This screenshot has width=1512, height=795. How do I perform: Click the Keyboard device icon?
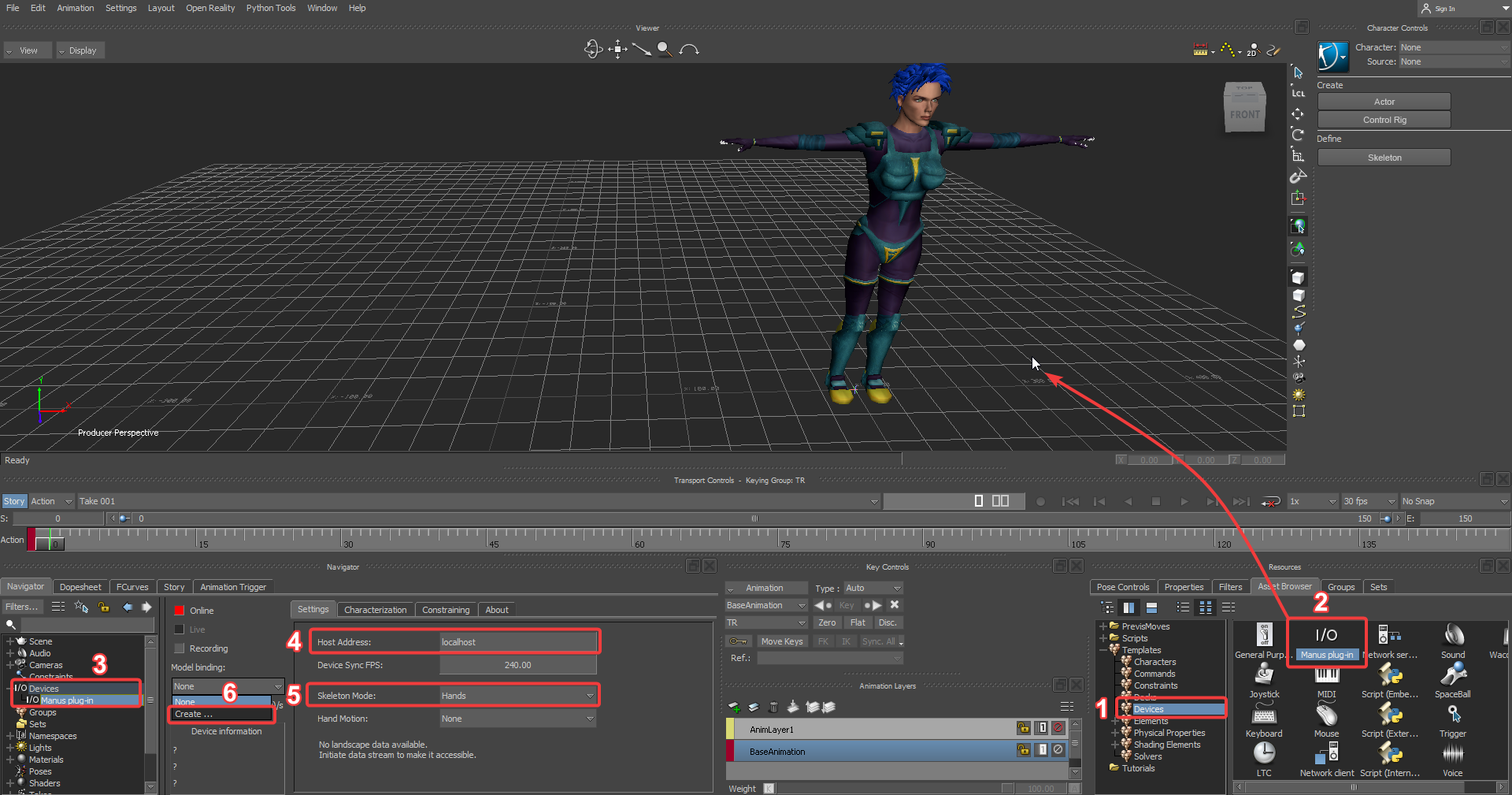click(x=1264, y=715)
